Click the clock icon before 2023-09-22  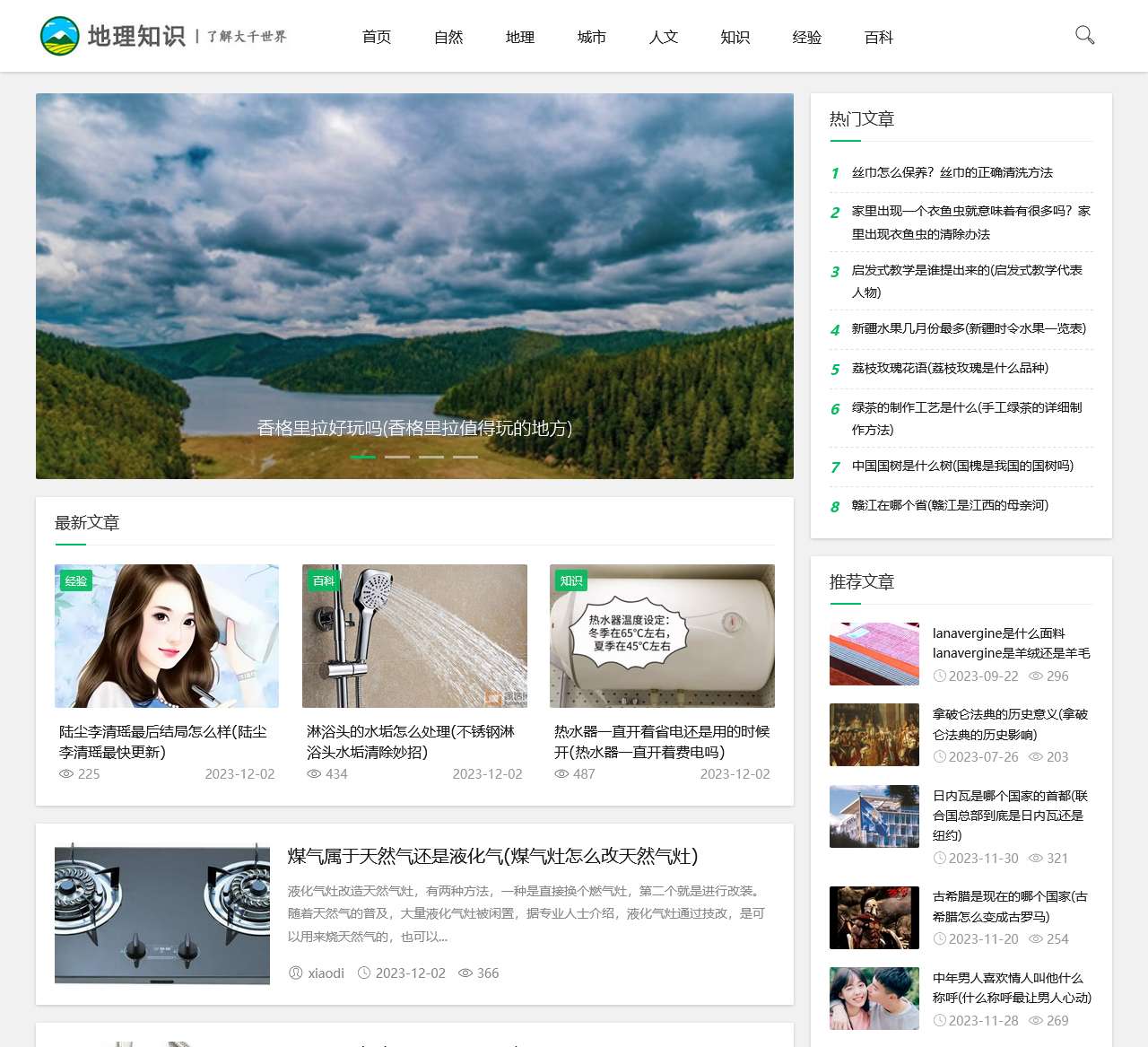coord(940,676)
